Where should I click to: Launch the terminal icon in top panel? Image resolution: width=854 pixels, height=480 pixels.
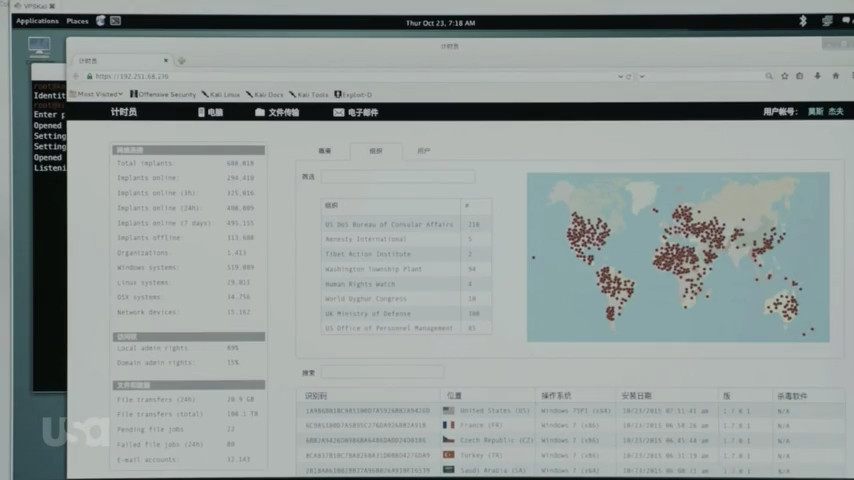tap(115, 21)
